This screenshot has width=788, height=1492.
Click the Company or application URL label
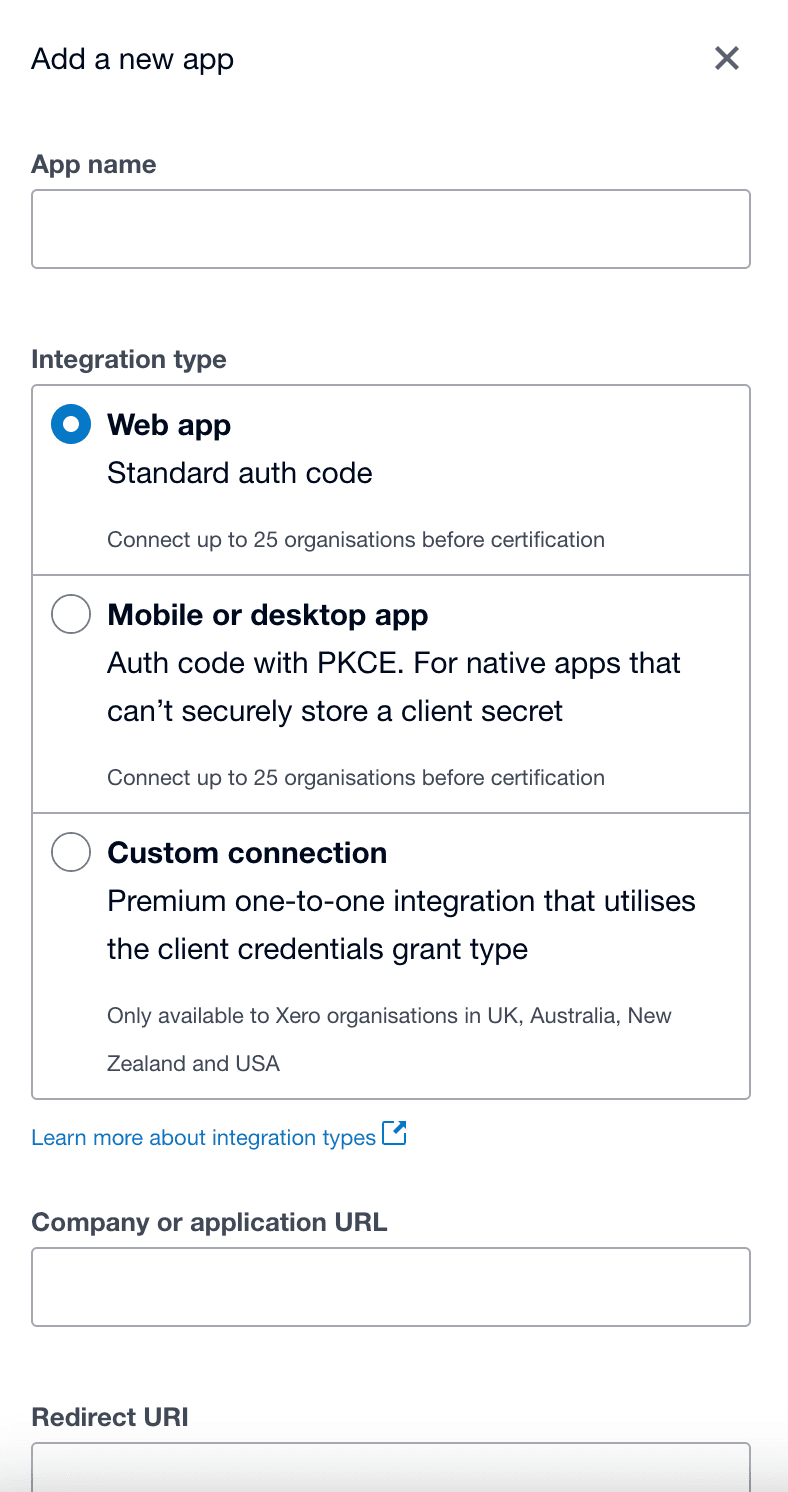coord(209,1222)
